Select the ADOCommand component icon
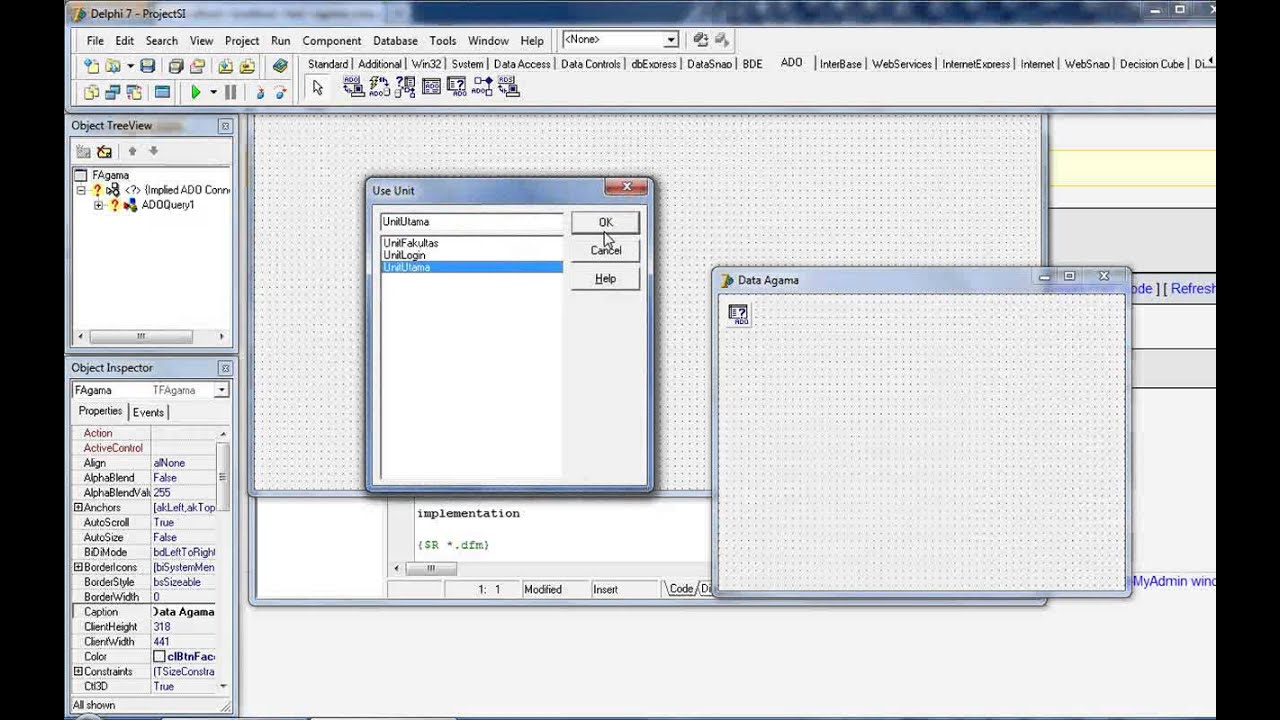Image resolution: width=1280 pixels, height=720 pixels. (380, 87)
